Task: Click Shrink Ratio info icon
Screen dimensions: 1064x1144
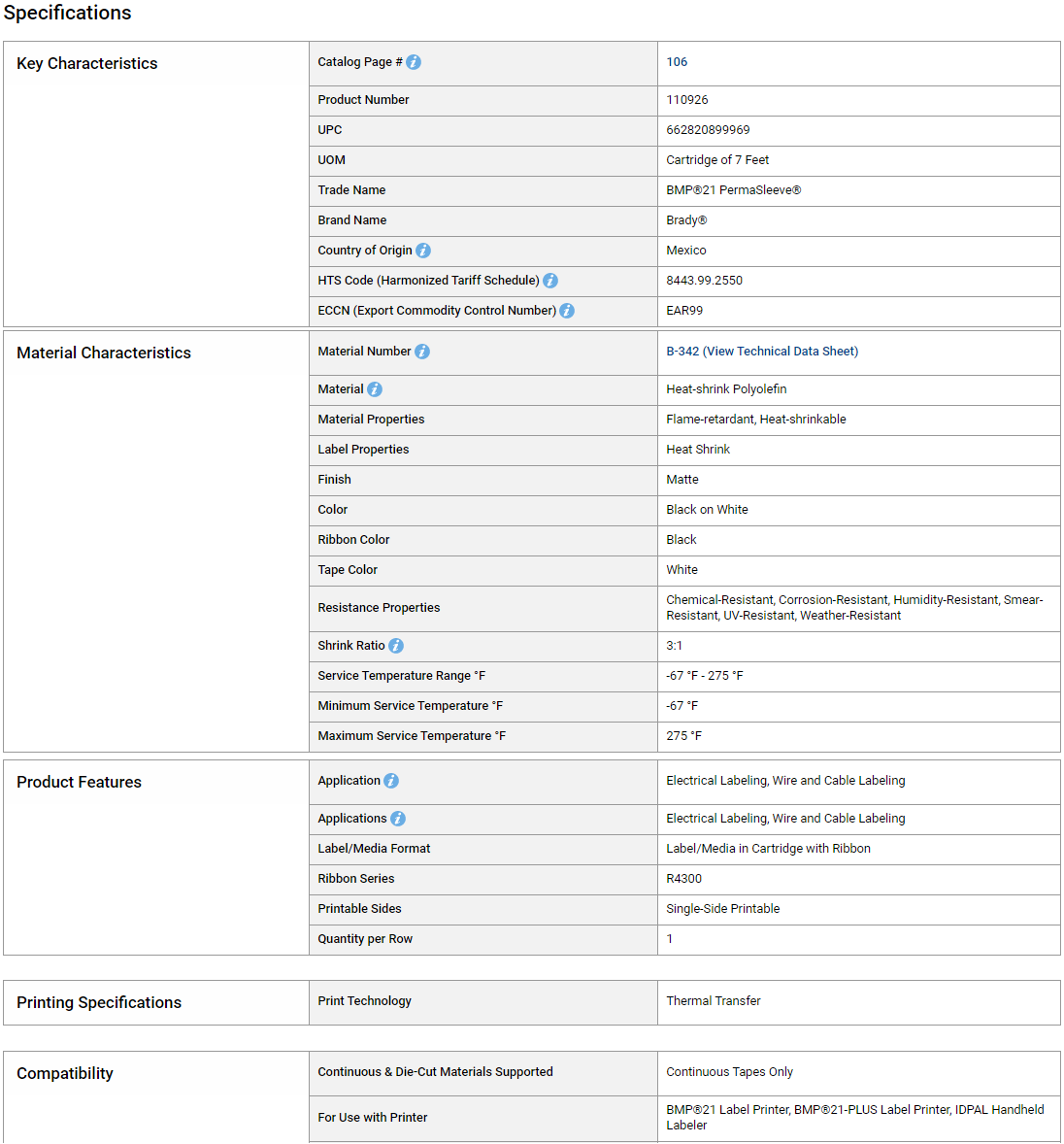Action: tap(396, 646)
